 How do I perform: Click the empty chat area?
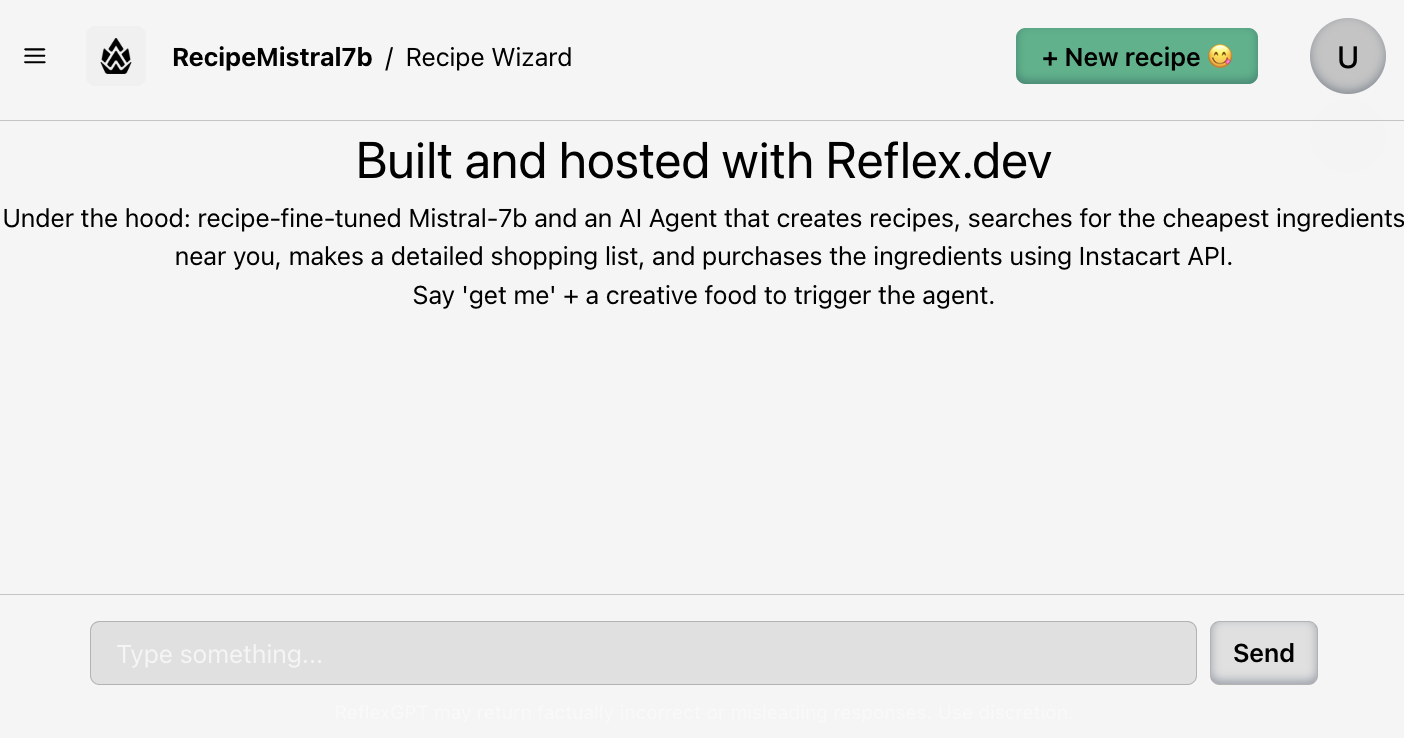[702, 450]
